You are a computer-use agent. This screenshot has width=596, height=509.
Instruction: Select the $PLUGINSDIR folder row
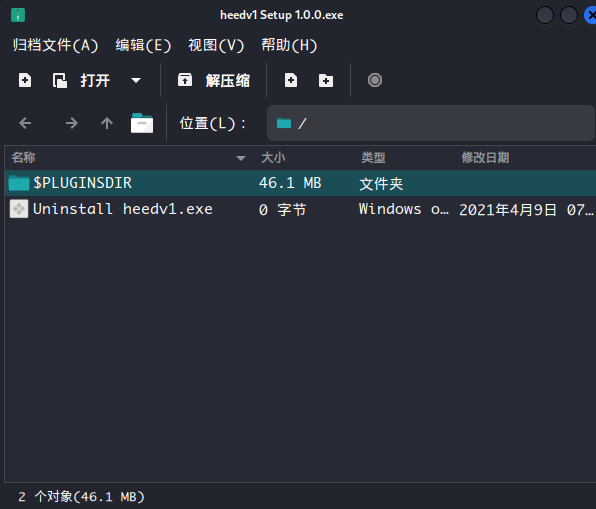click(x=300, y=183)
